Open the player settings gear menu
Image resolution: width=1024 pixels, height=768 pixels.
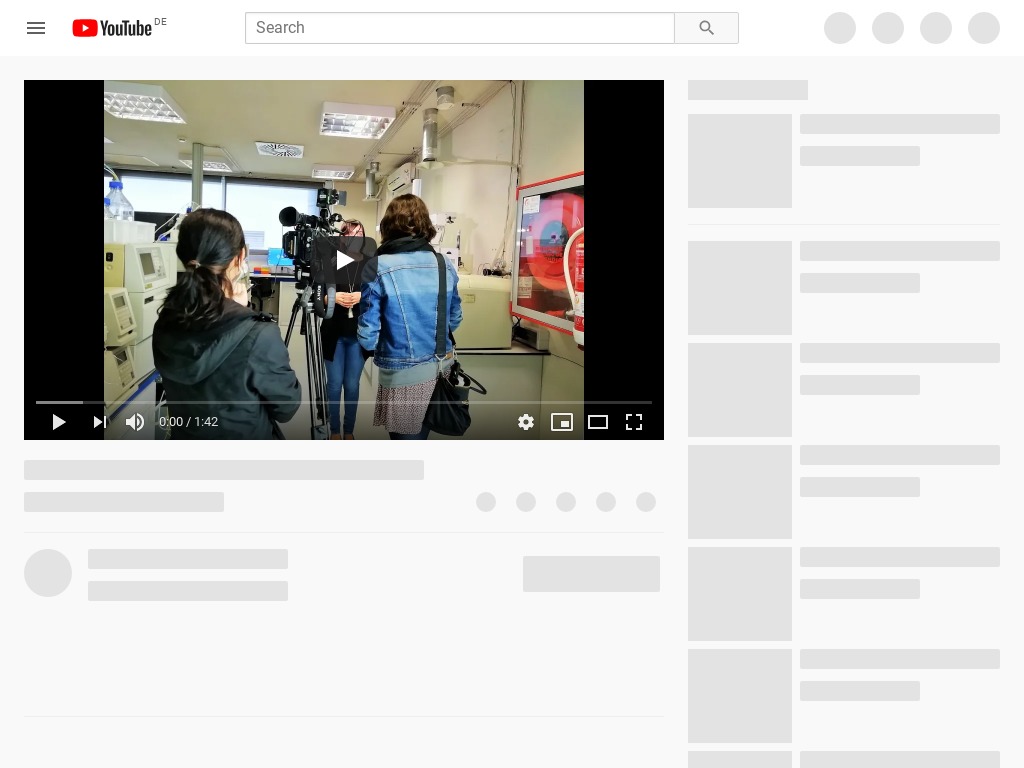click(x=526, y=422)
